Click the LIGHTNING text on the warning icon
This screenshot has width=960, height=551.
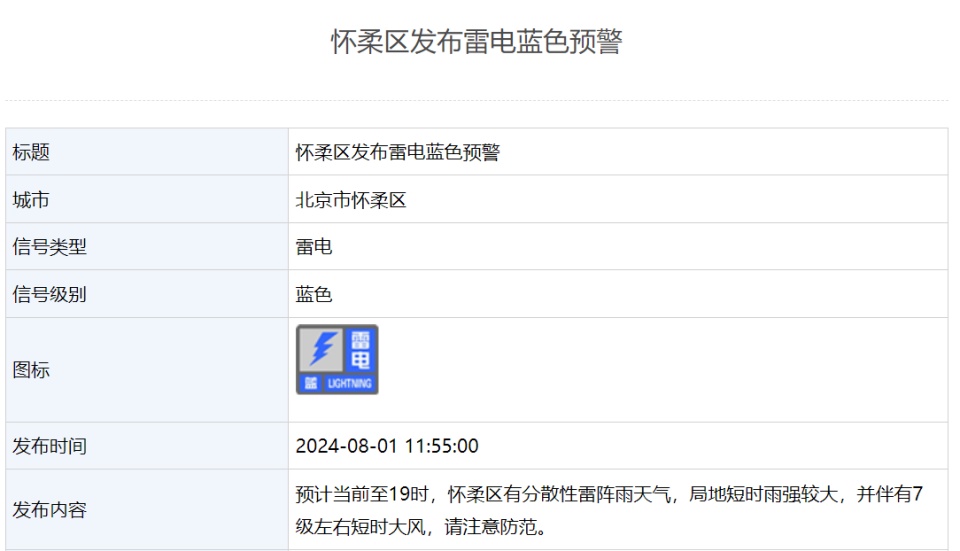349,384
